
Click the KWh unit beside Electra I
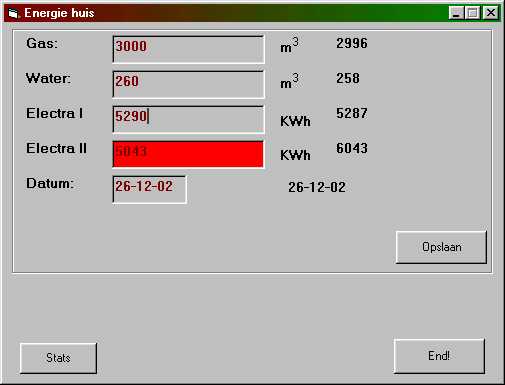pos(295,121)
